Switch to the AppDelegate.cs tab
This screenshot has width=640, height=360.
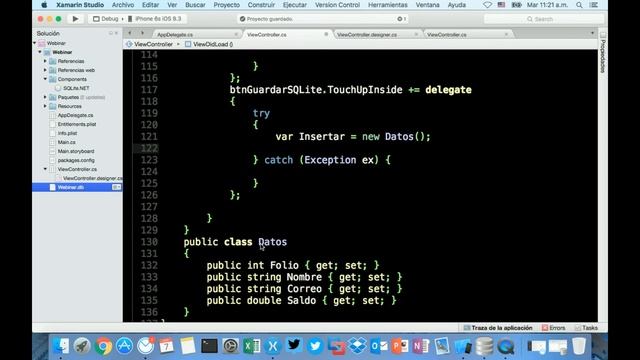(x=175, y=35)
